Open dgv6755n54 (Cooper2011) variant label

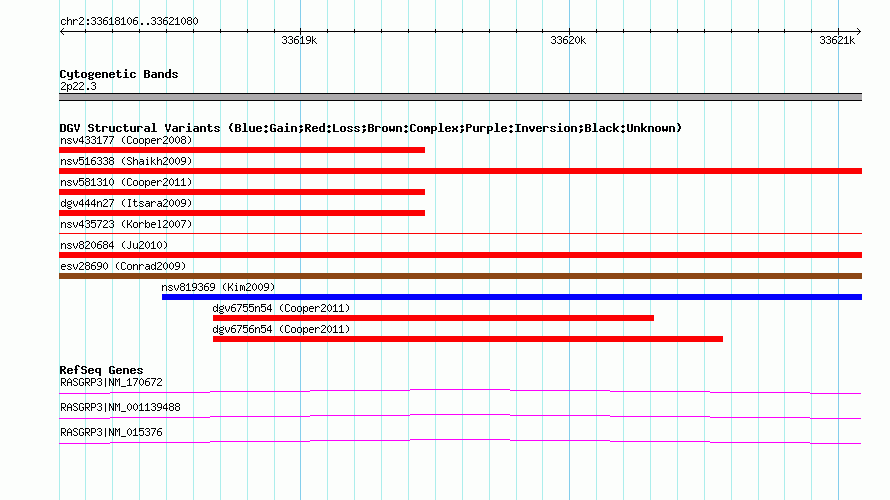[x=281, y=308]
